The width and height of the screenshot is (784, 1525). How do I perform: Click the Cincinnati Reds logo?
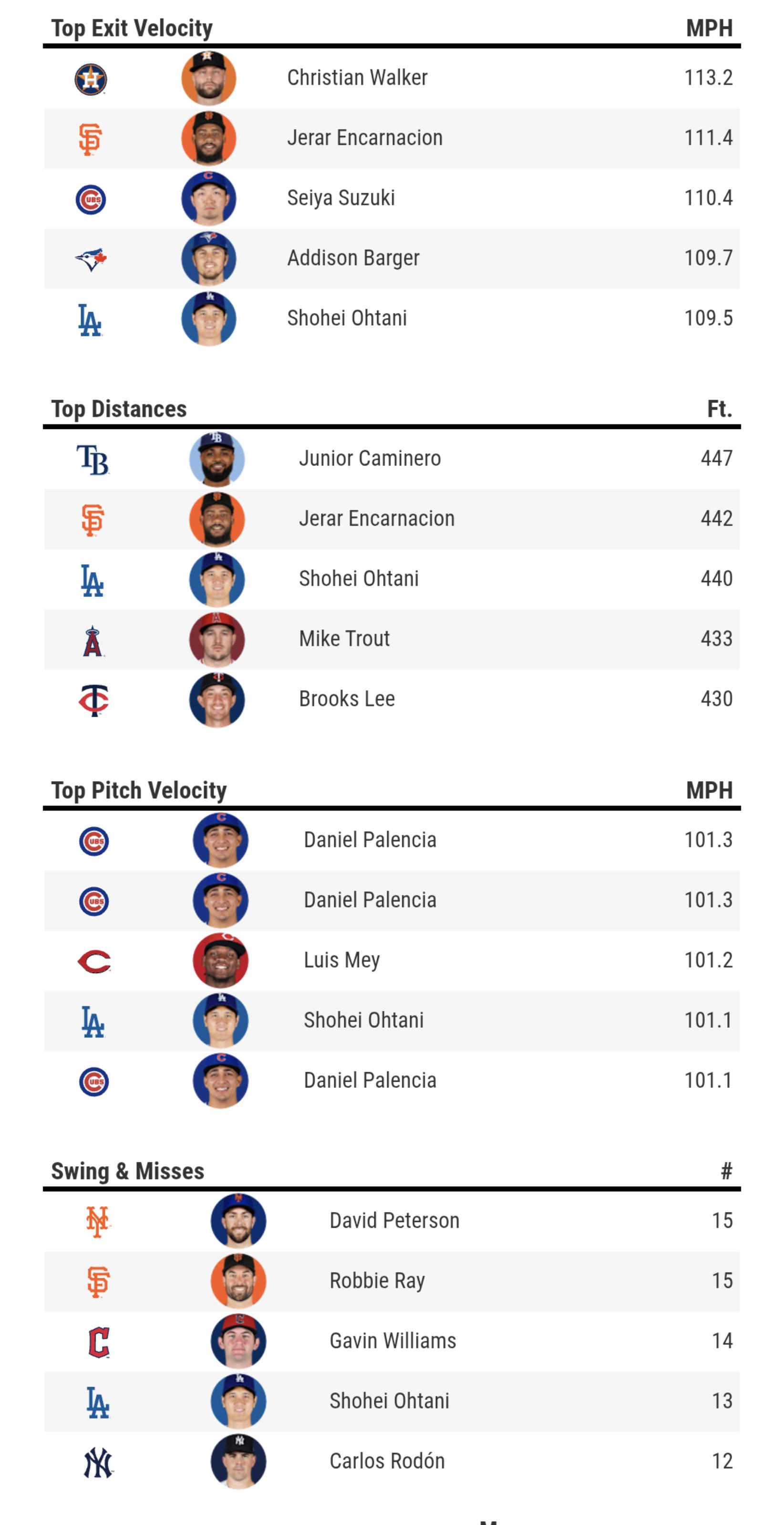click(x=94, y=961)
